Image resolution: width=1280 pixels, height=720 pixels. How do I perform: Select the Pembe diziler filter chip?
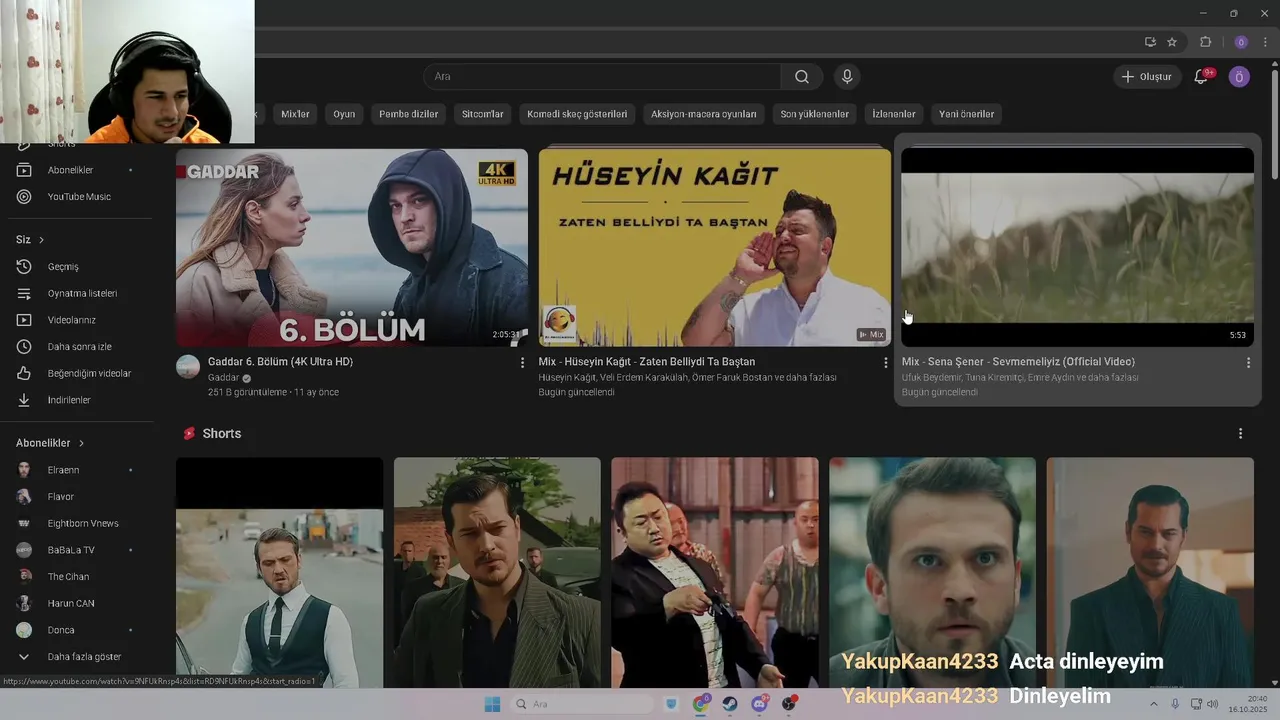click(x=408, y=114)
